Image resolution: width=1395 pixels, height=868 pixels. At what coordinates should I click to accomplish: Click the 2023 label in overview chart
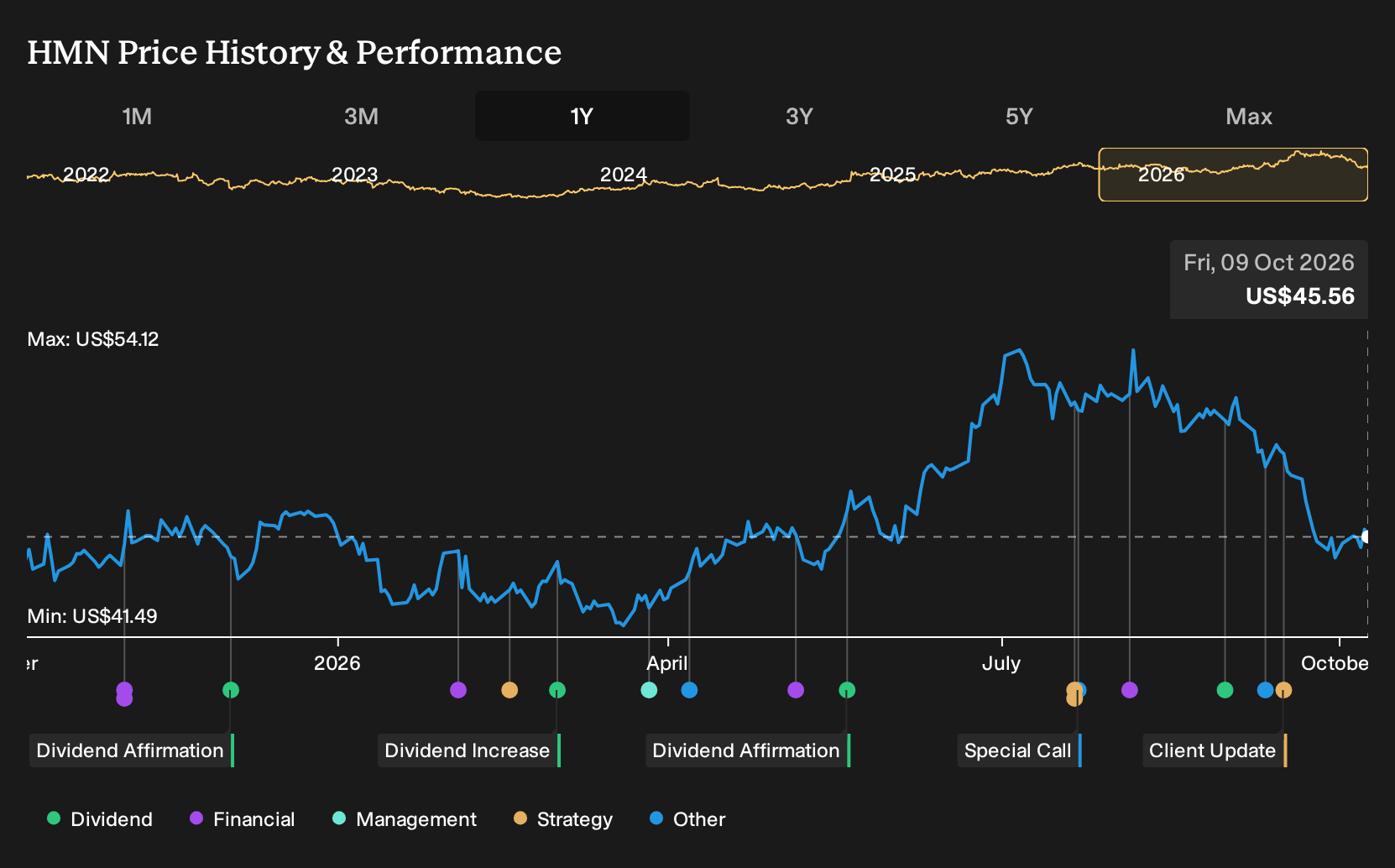(x=355, y=175)
